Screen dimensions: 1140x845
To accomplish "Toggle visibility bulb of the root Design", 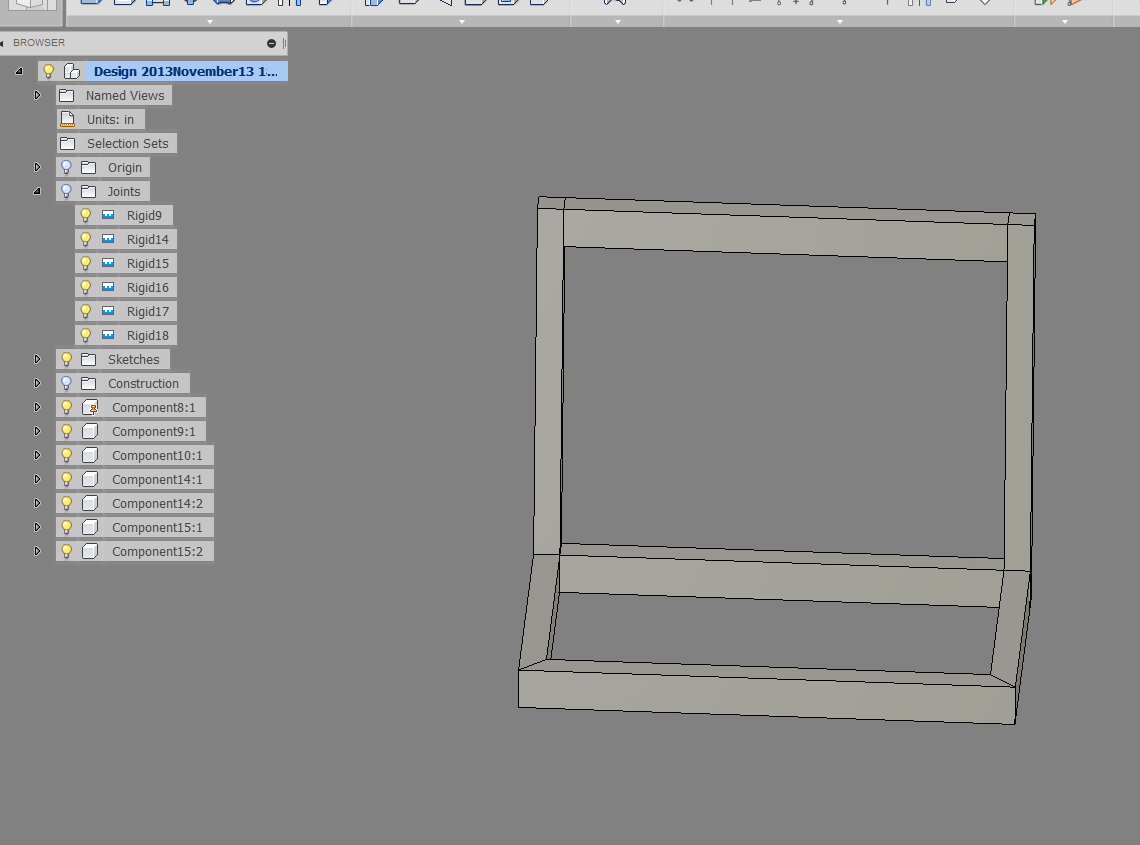I will (49, 71).
